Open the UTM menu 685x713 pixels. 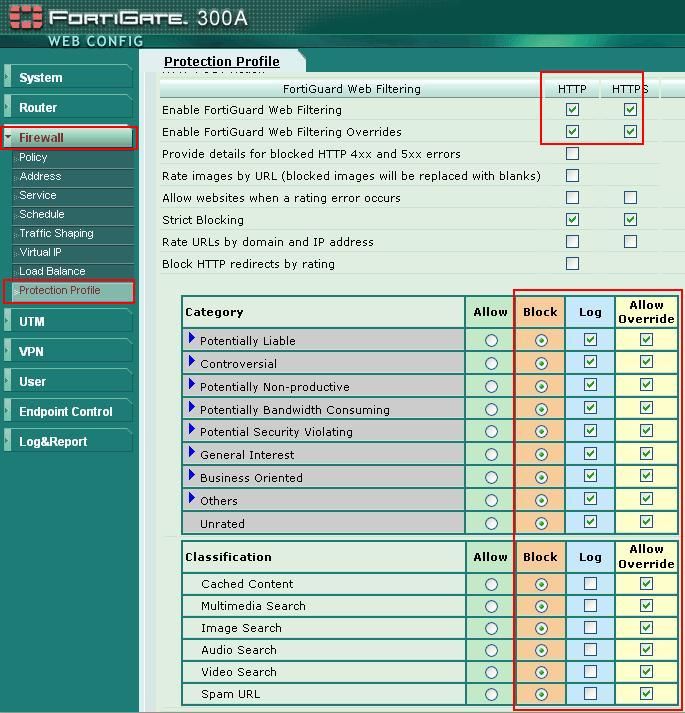point(69,321)
